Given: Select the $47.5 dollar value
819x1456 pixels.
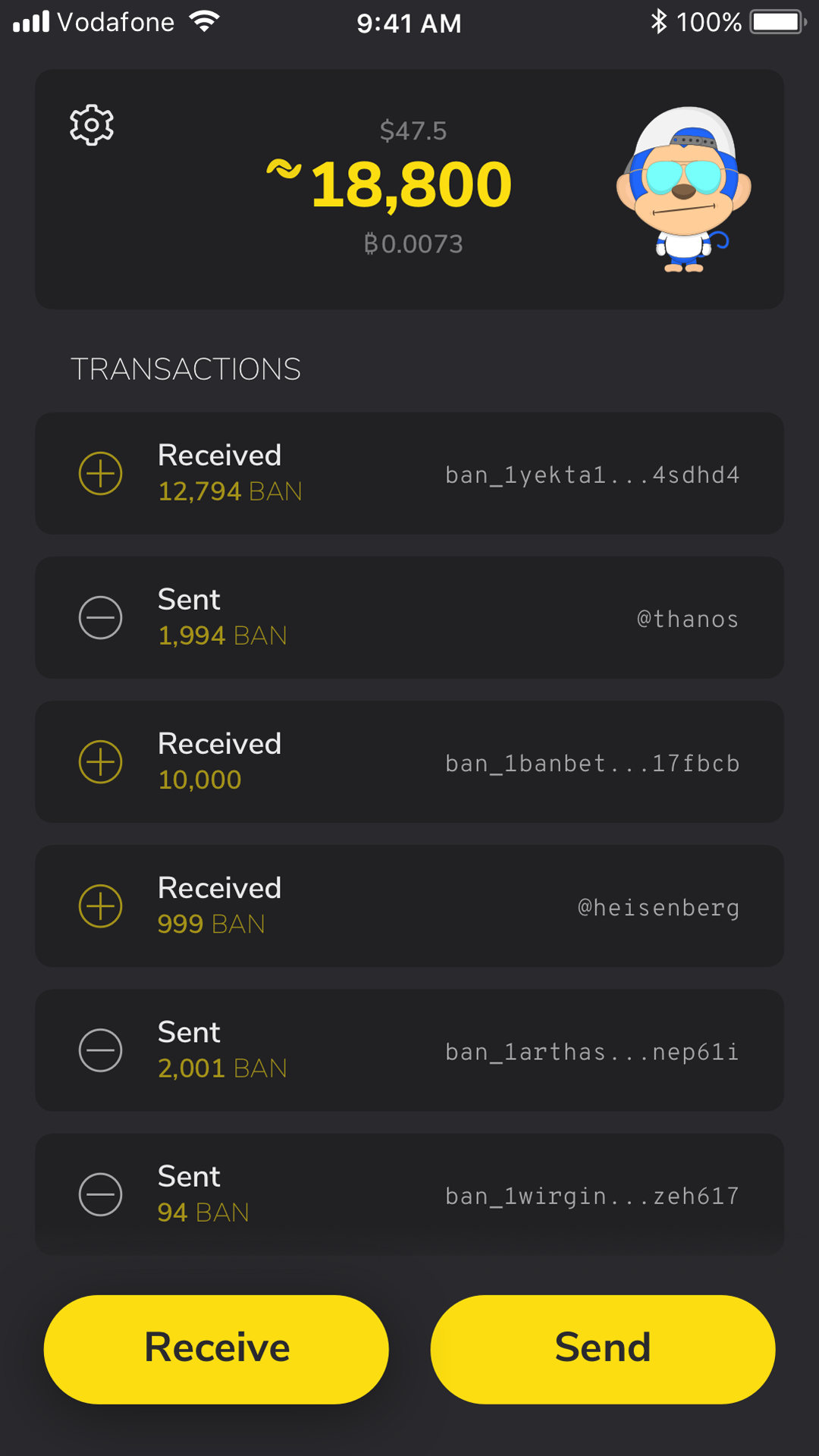Looking at the screenshot, I should pyautogui.click(x=413, y=131).
